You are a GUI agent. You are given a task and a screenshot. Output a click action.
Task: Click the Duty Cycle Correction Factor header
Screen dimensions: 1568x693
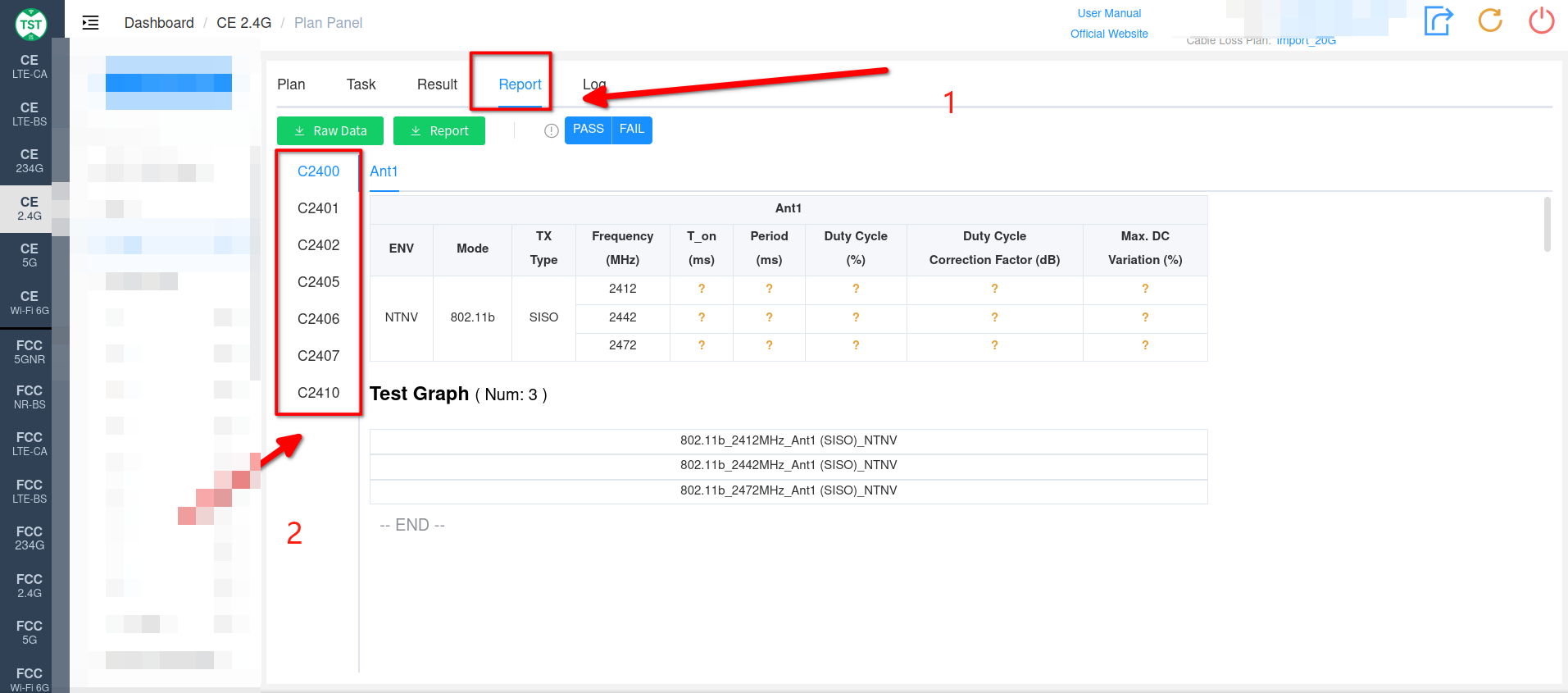[994, 248]
